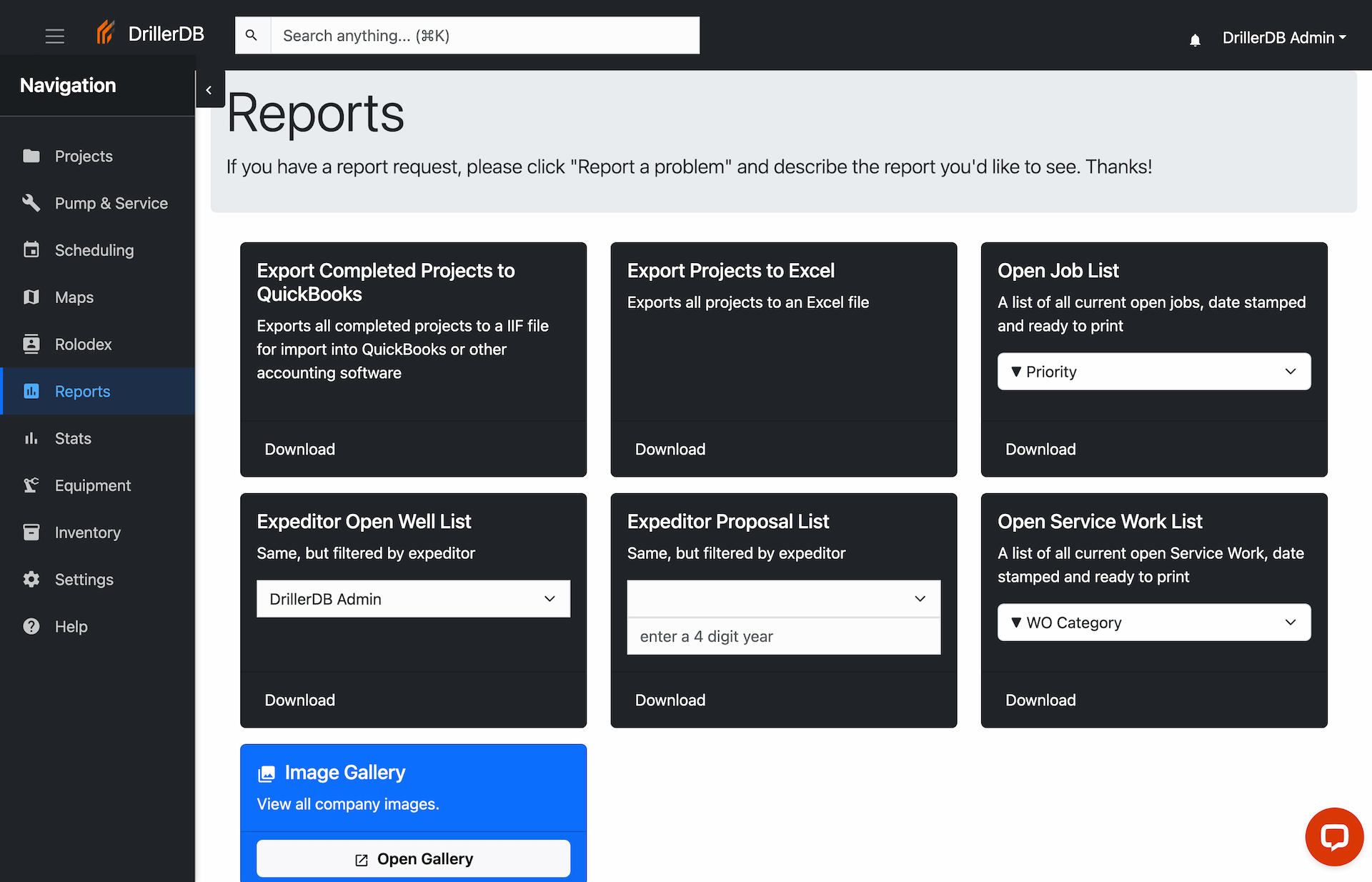The height and width of the screenshot is (882, 1372).
Task: Open Pump & Service via wrench icon
Action: tap(32, 203)
